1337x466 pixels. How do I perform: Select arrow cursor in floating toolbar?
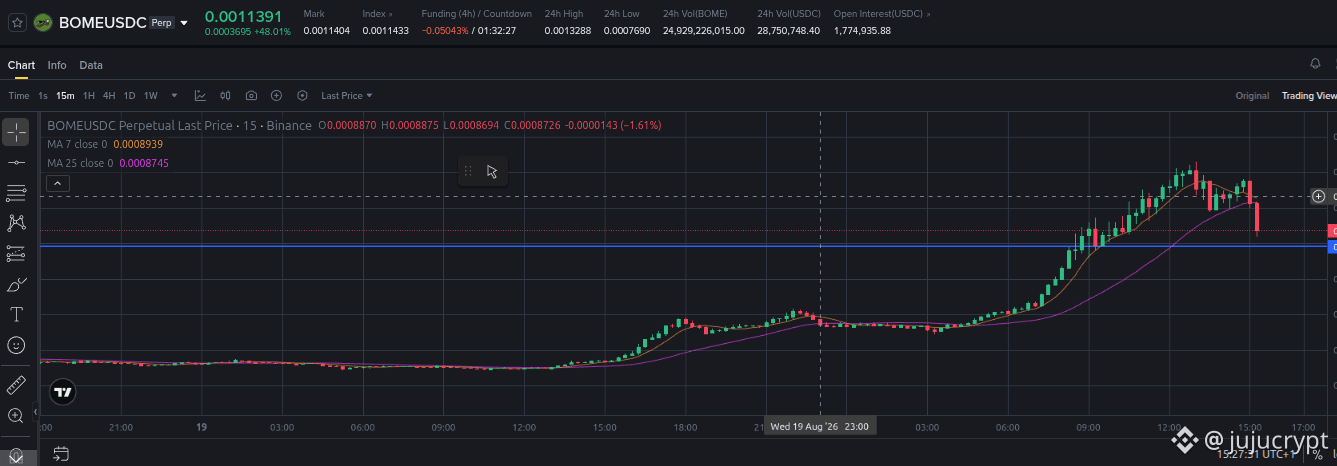pos(492,171)
